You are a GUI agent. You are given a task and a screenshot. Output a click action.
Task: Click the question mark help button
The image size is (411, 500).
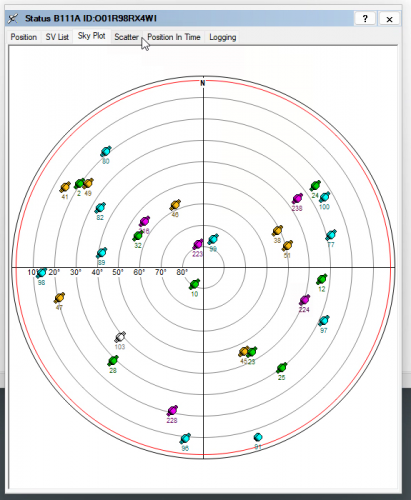click(x=365, y=19)
